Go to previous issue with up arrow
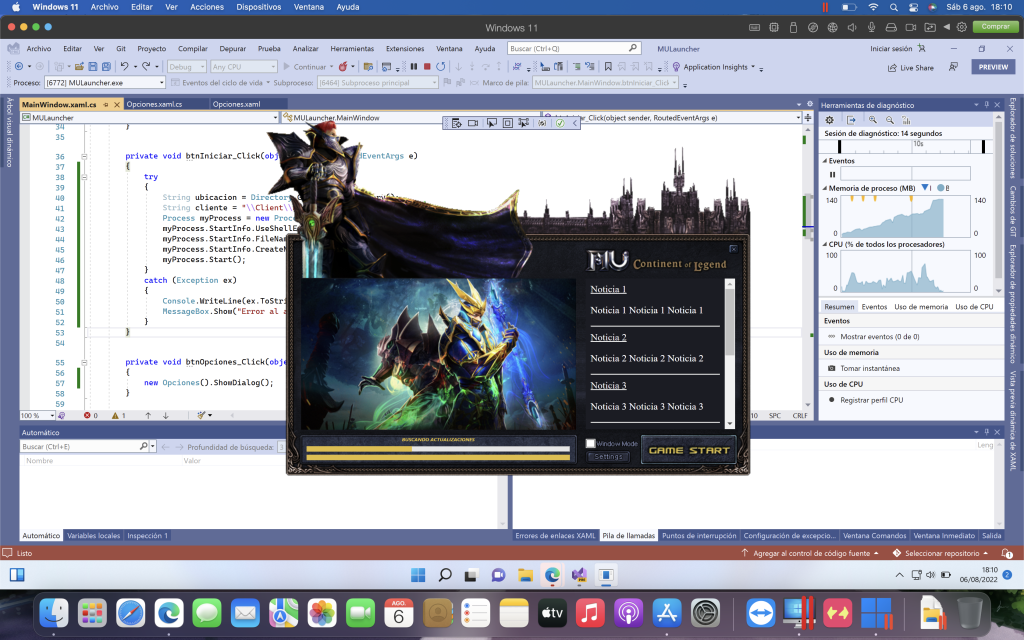Image resolution: width=1024 pixels, height=640 pixels. click(x=148, y=415)
